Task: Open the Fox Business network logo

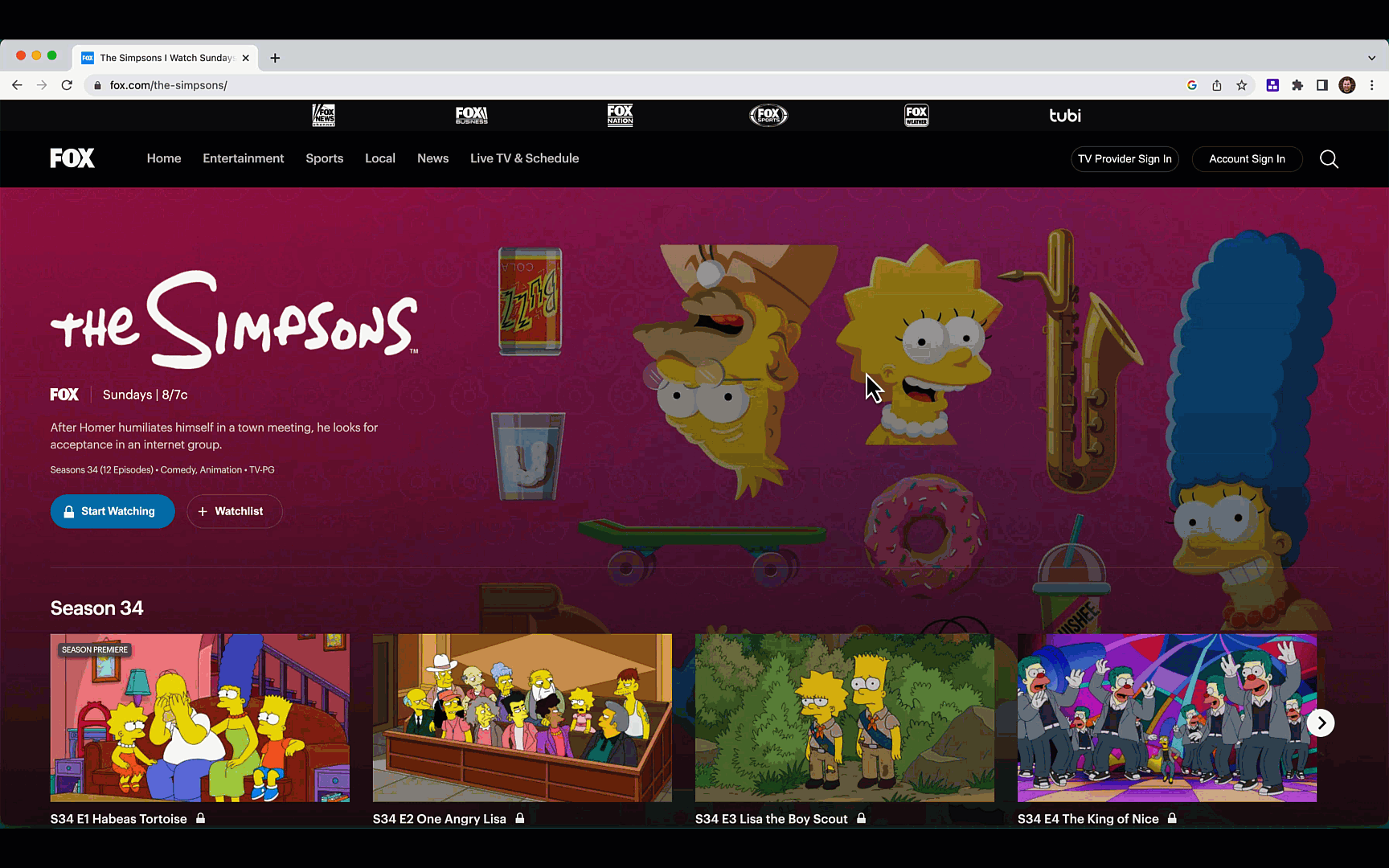Action: pyautogui.click(x=471, y=116)
